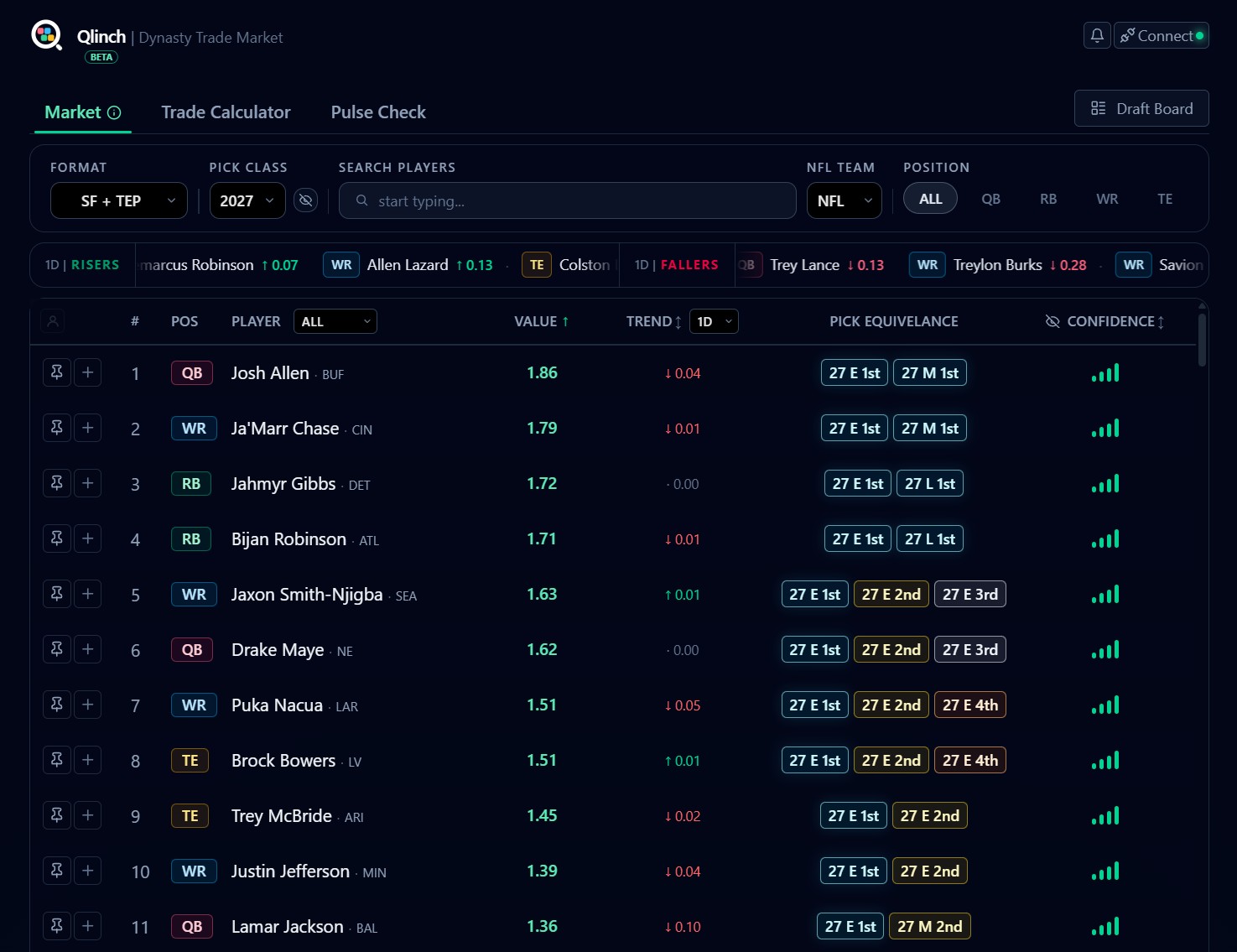This screenshot has width=1237, height=952.
Task: Add Jaxon Smith-Njigba with plus button
Action: click(87, 594)
